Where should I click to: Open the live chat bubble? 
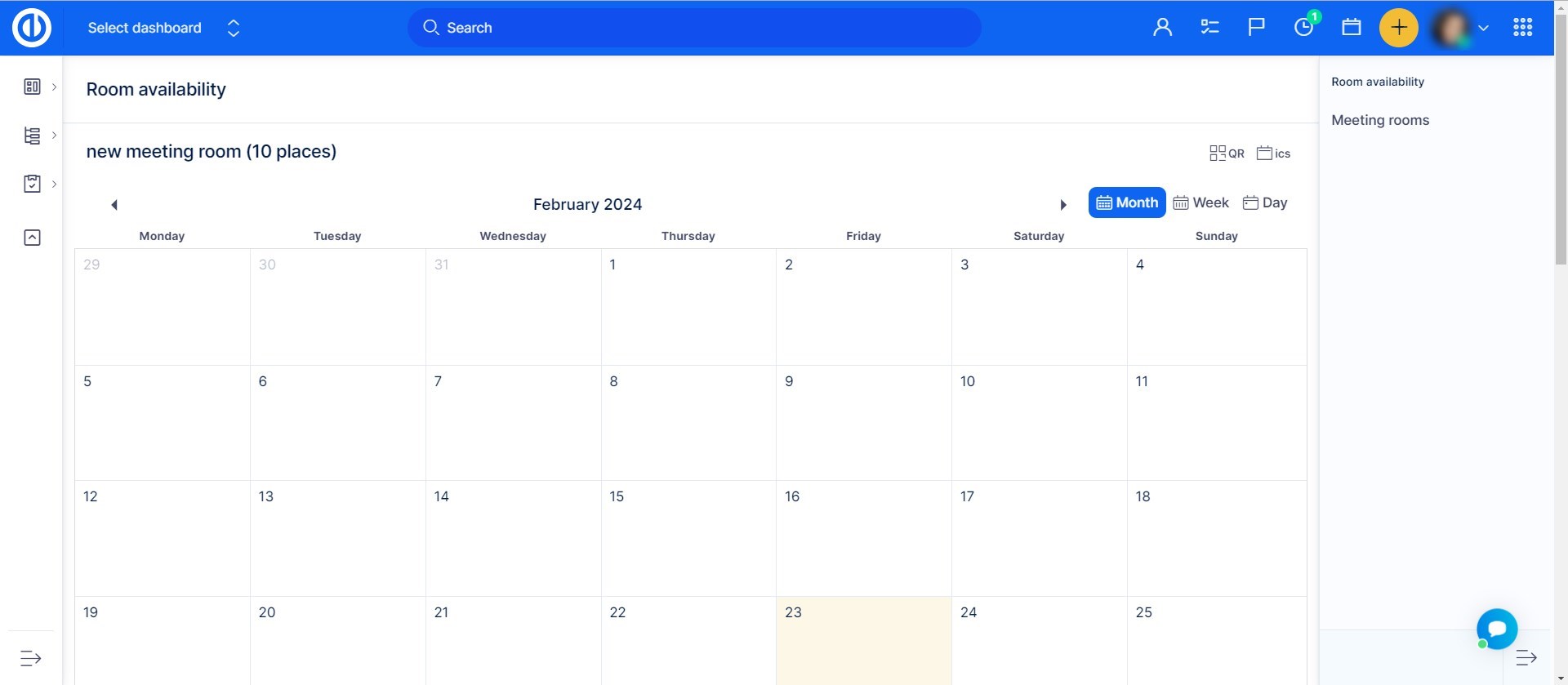(1496, 629)
